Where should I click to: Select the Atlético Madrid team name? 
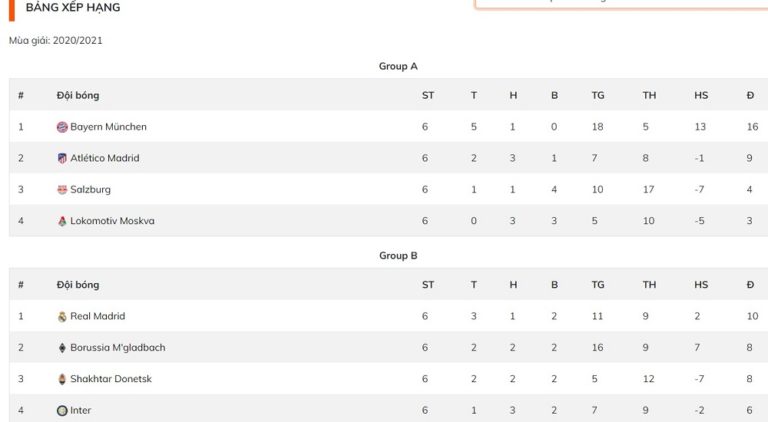[105, 158]
